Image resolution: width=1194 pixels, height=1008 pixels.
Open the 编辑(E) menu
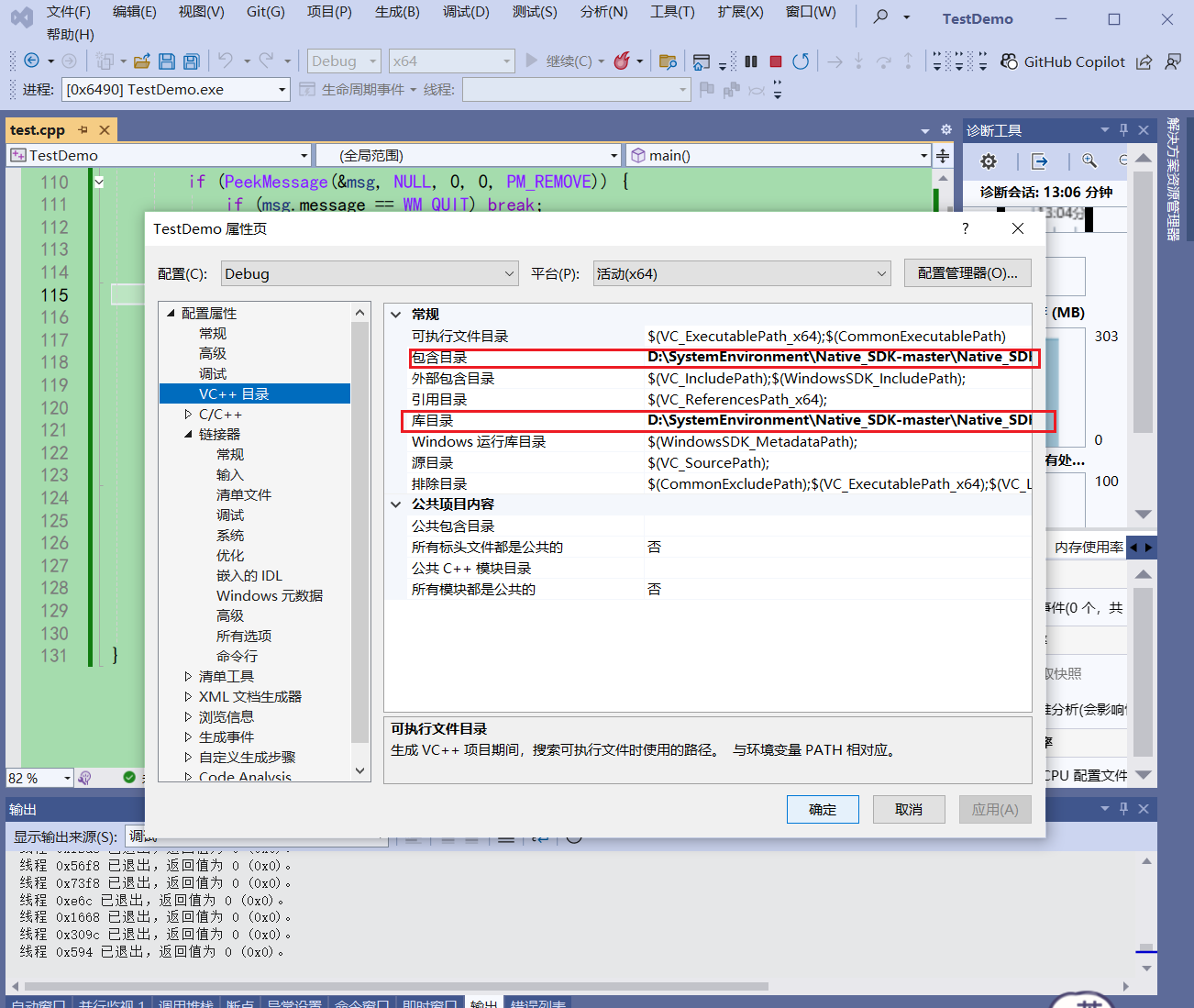[135, 12]
